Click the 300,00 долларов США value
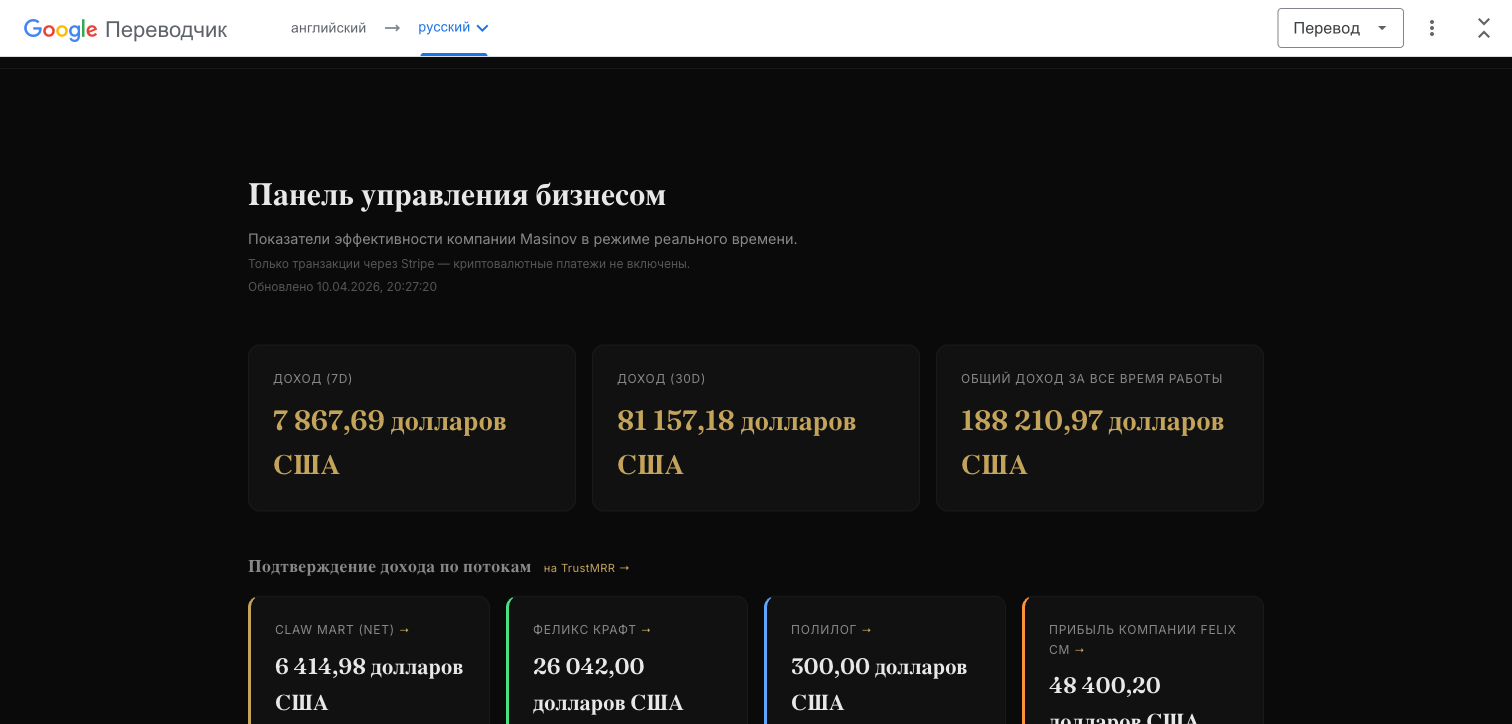 click(879, 685)
